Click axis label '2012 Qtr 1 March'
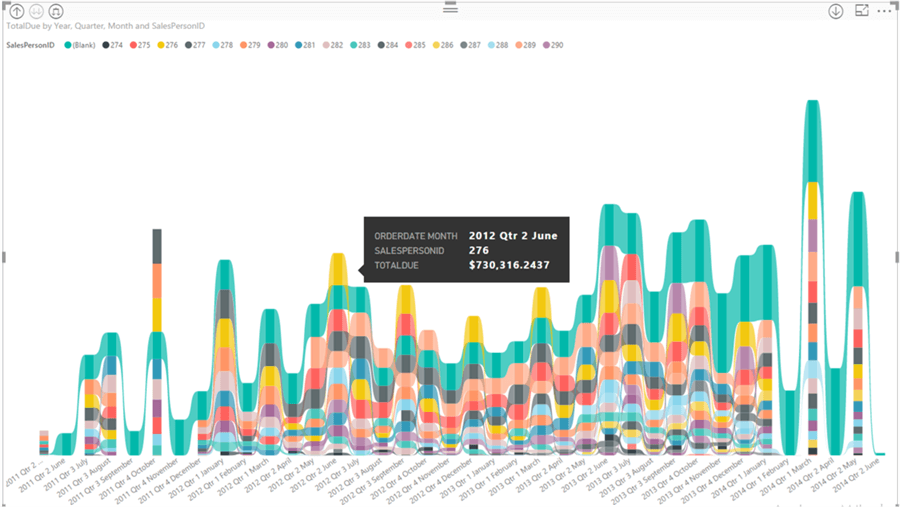This screenshot has width=900, height=507. (x=242, y=476)
